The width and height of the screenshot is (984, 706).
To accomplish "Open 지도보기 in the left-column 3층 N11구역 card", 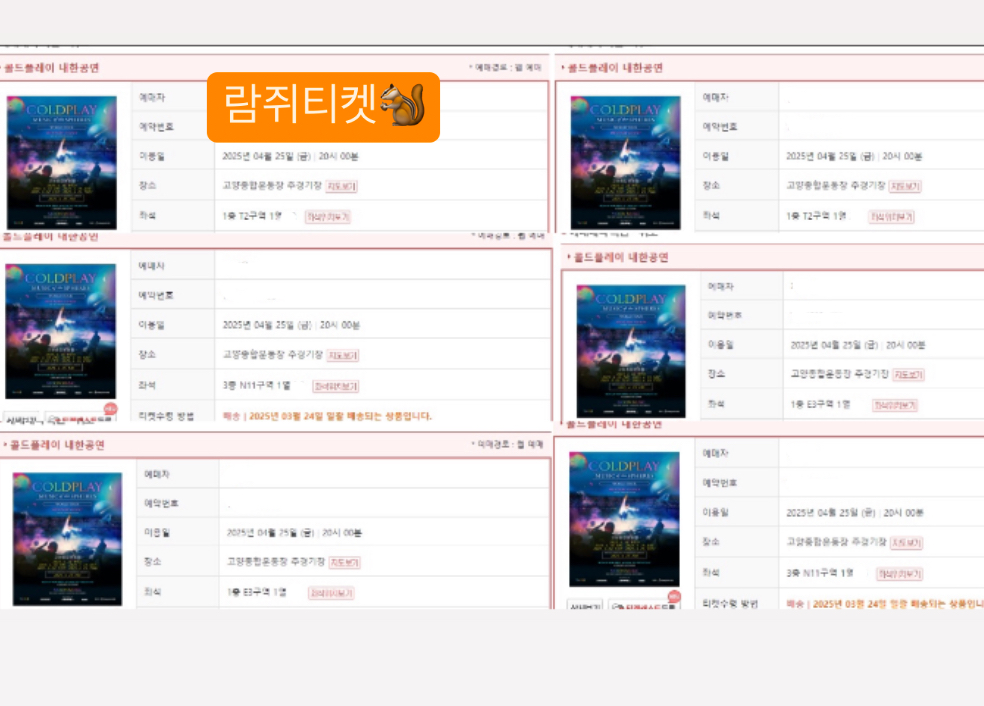I will click(343, 356).
